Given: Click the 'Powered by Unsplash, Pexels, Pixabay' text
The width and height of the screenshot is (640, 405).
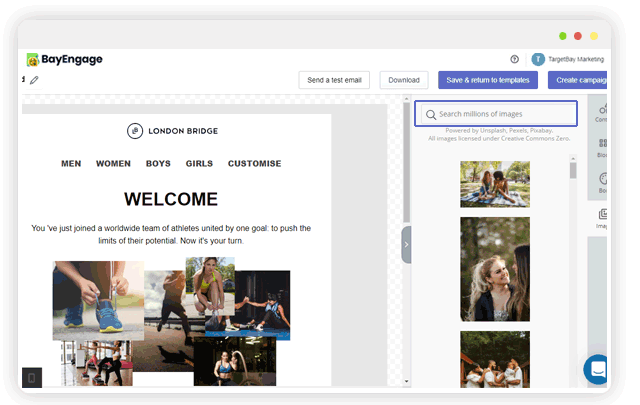Looking at the screenshot, I should (499, 131).
